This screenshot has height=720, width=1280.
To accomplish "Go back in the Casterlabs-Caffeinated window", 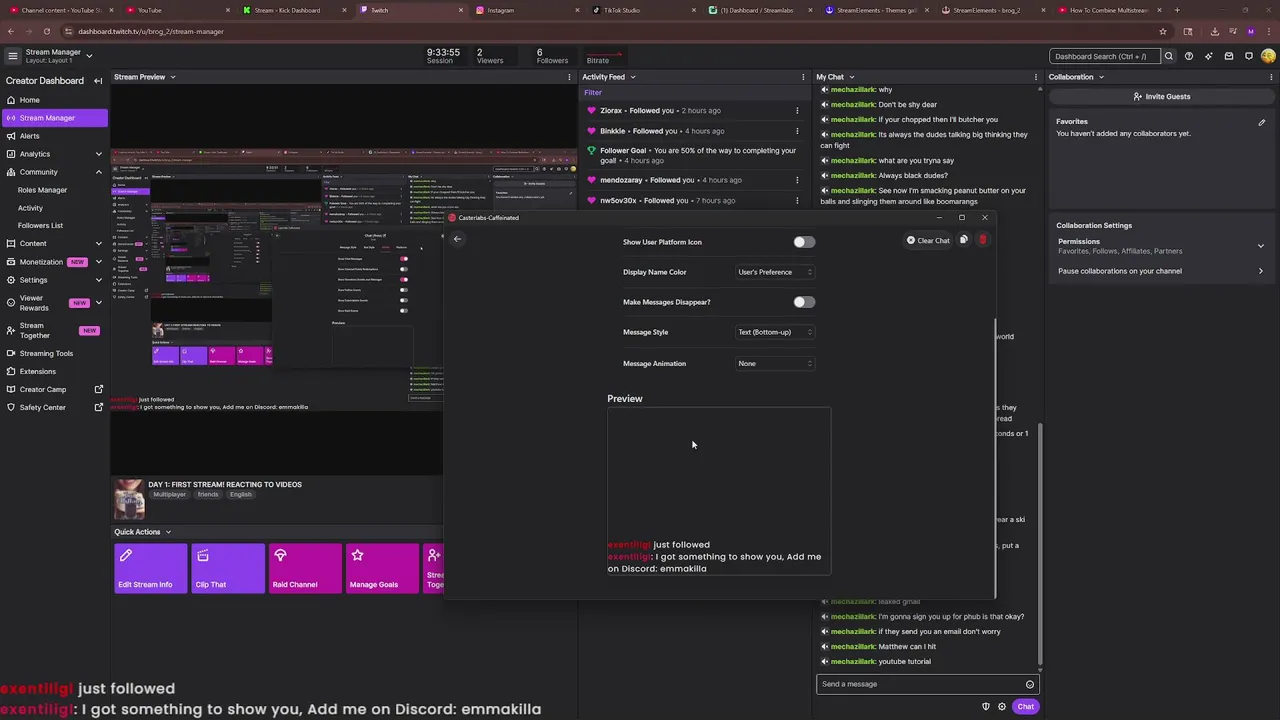I will click(457, 239).
